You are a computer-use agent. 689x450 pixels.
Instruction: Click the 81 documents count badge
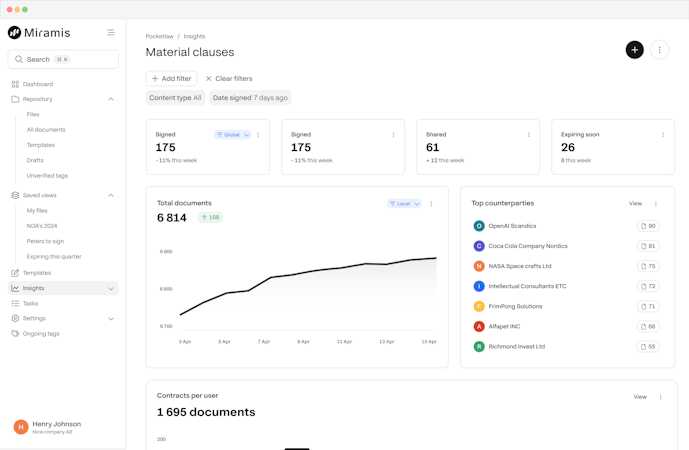click(x=648, y=246)
